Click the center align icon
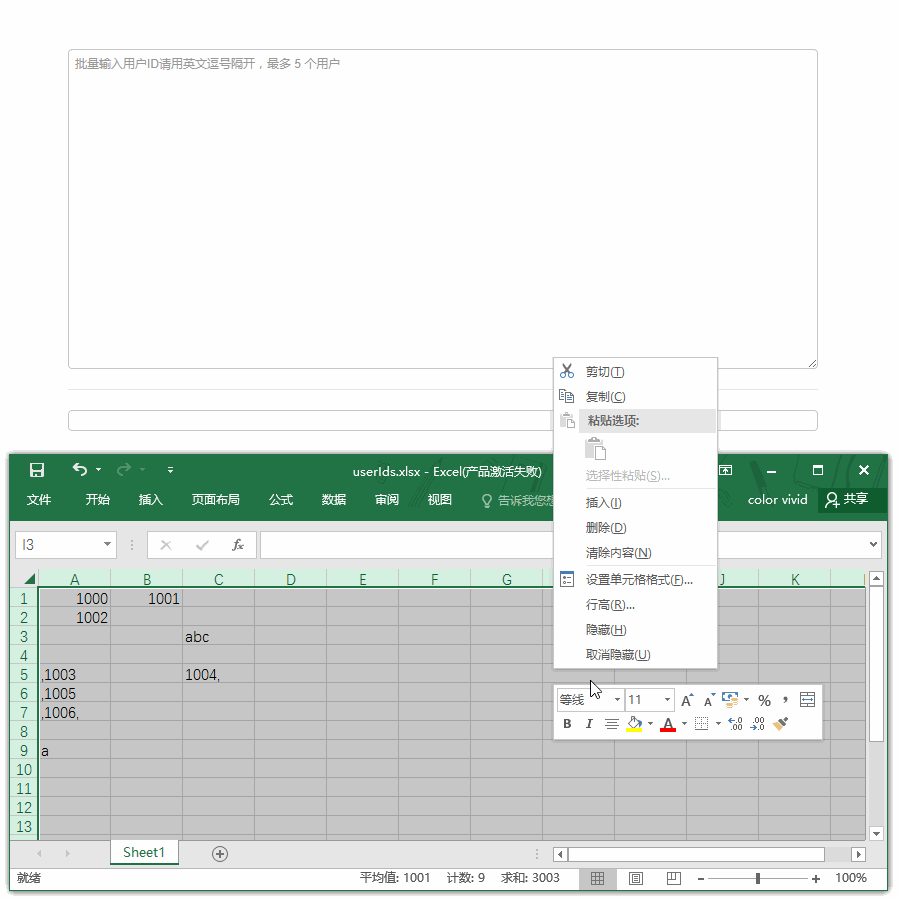 pyautogui.click(x=611, y=724)
